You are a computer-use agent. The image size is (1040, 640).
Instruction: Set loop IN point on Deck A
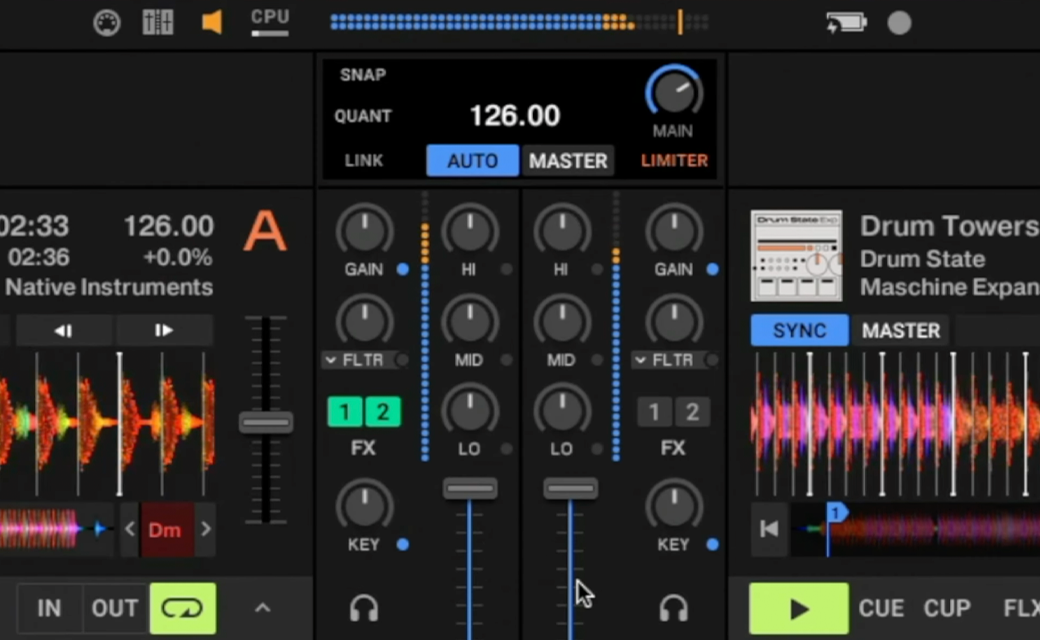(x=50, y=608)
